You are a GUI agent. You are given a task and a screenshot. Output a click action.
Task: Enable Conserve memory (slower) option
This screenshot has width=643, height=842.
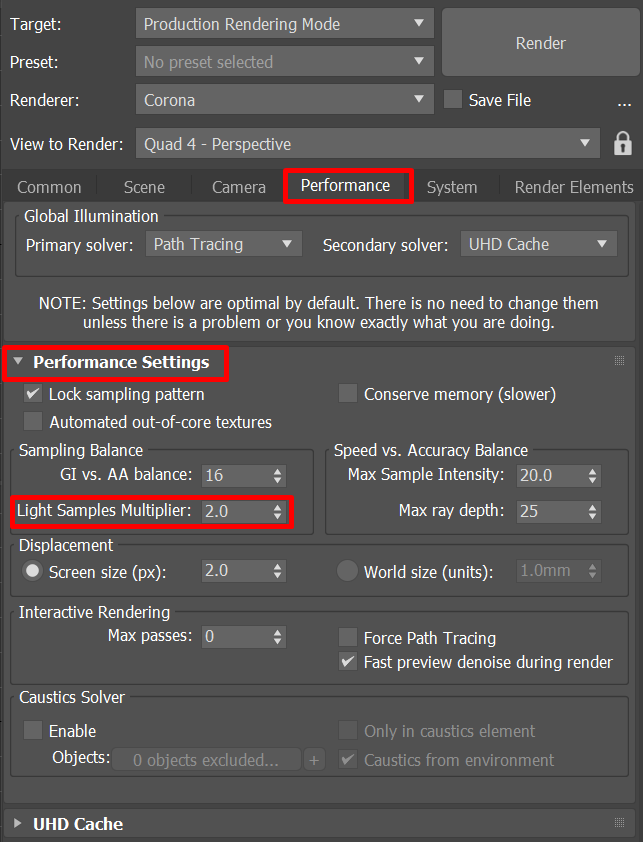click(348, 393)
